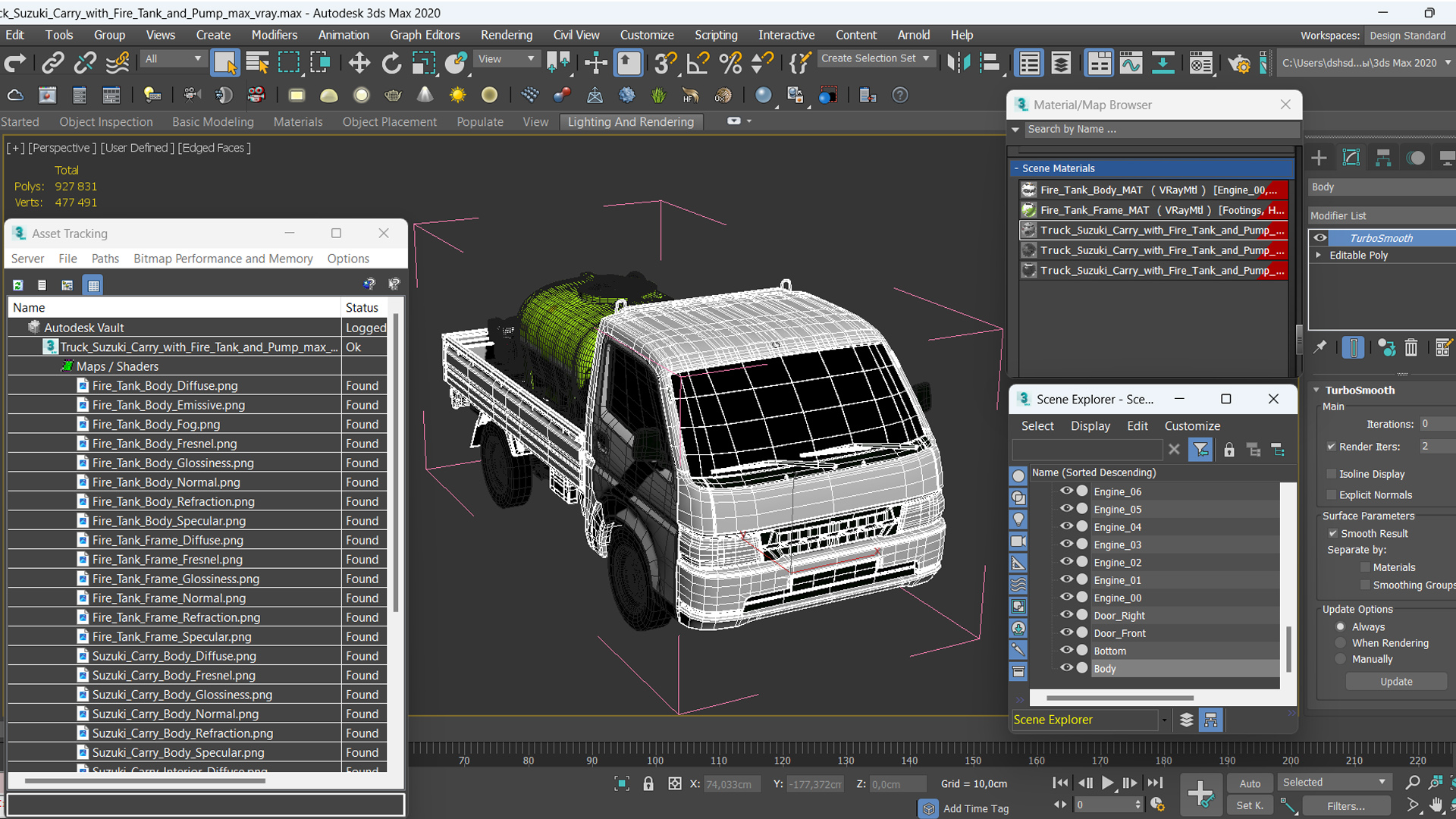1456x819 pixels.
Task: Click Scene Explorer layers icon
Action: pyautogui.click(x=1187, y=720)
